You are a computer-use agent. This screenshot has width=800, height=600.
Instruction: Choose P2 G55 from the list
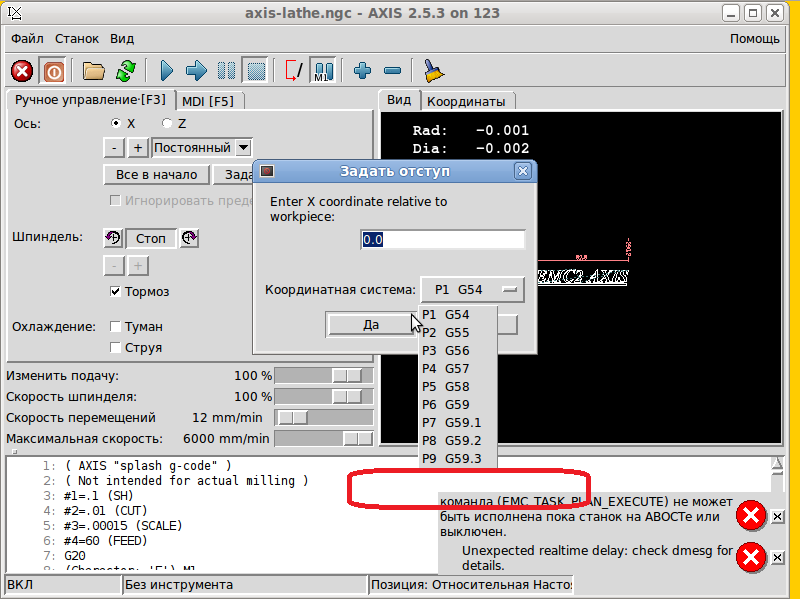[x=458, y=333]
